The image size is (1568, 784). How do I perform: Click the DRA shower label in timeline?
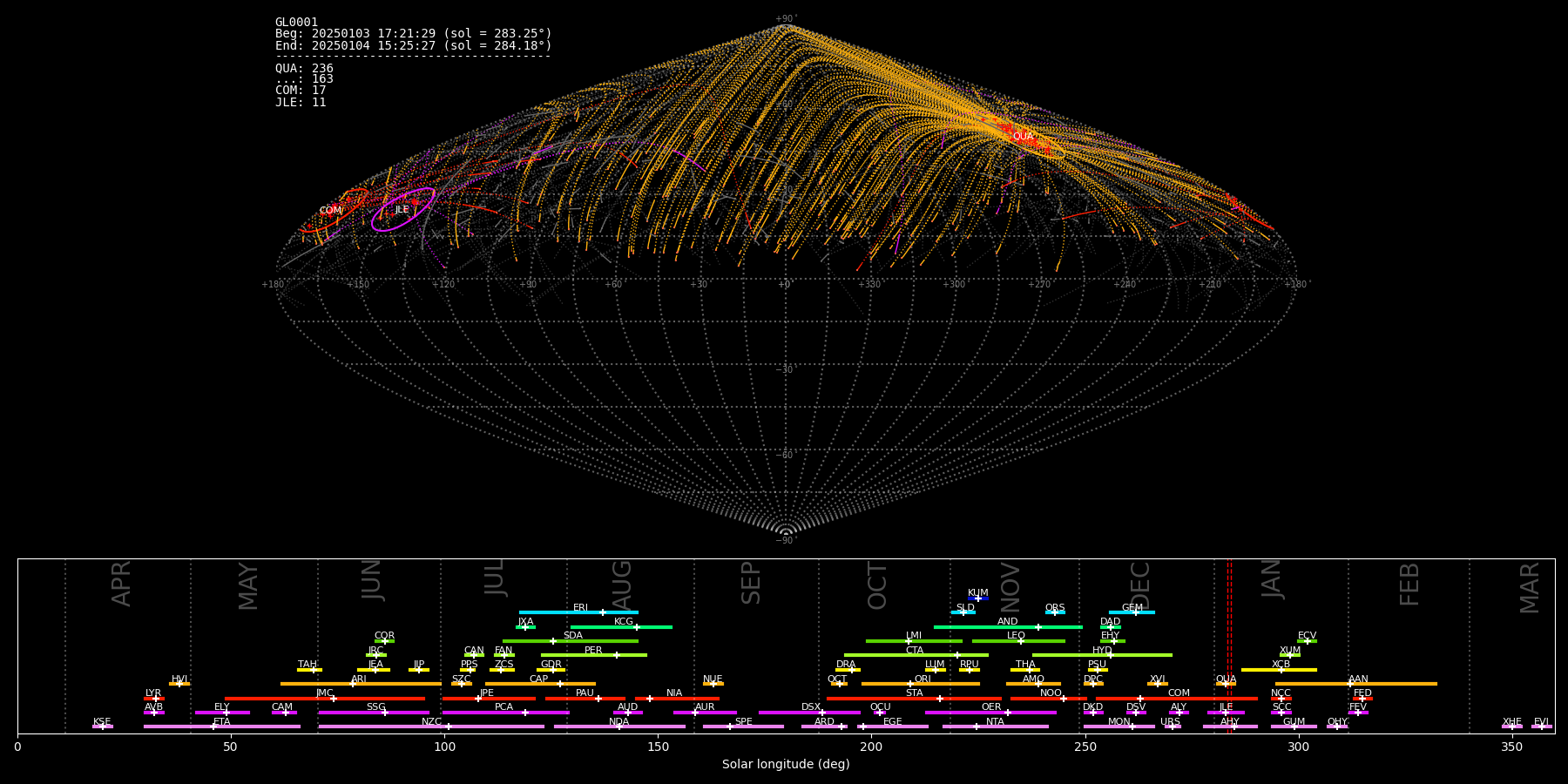(x=846, y=665)
